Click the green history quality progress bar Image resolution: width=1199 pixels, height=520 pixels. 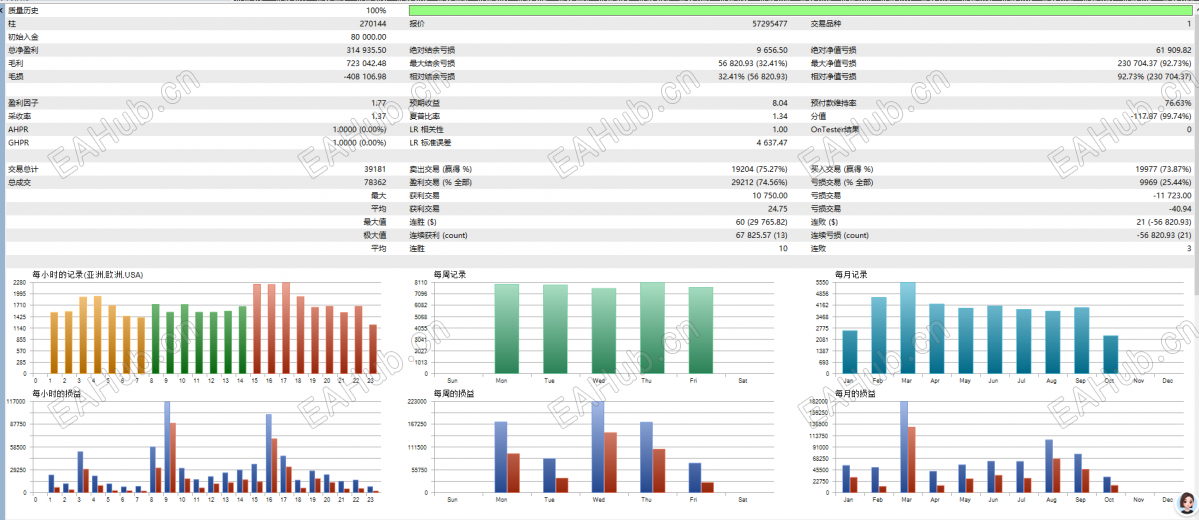point(803,11)
